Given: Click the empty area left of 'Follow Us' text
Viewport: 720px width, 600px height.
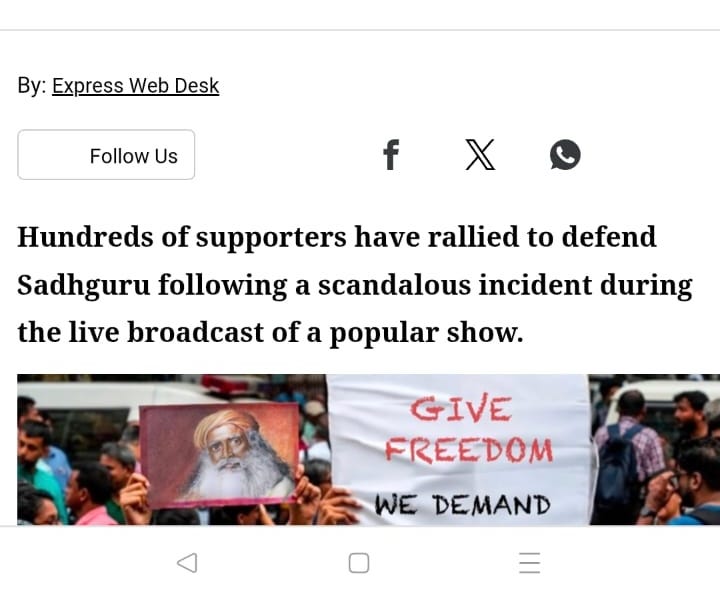Looking at the screenshot, I should [53, 155].
